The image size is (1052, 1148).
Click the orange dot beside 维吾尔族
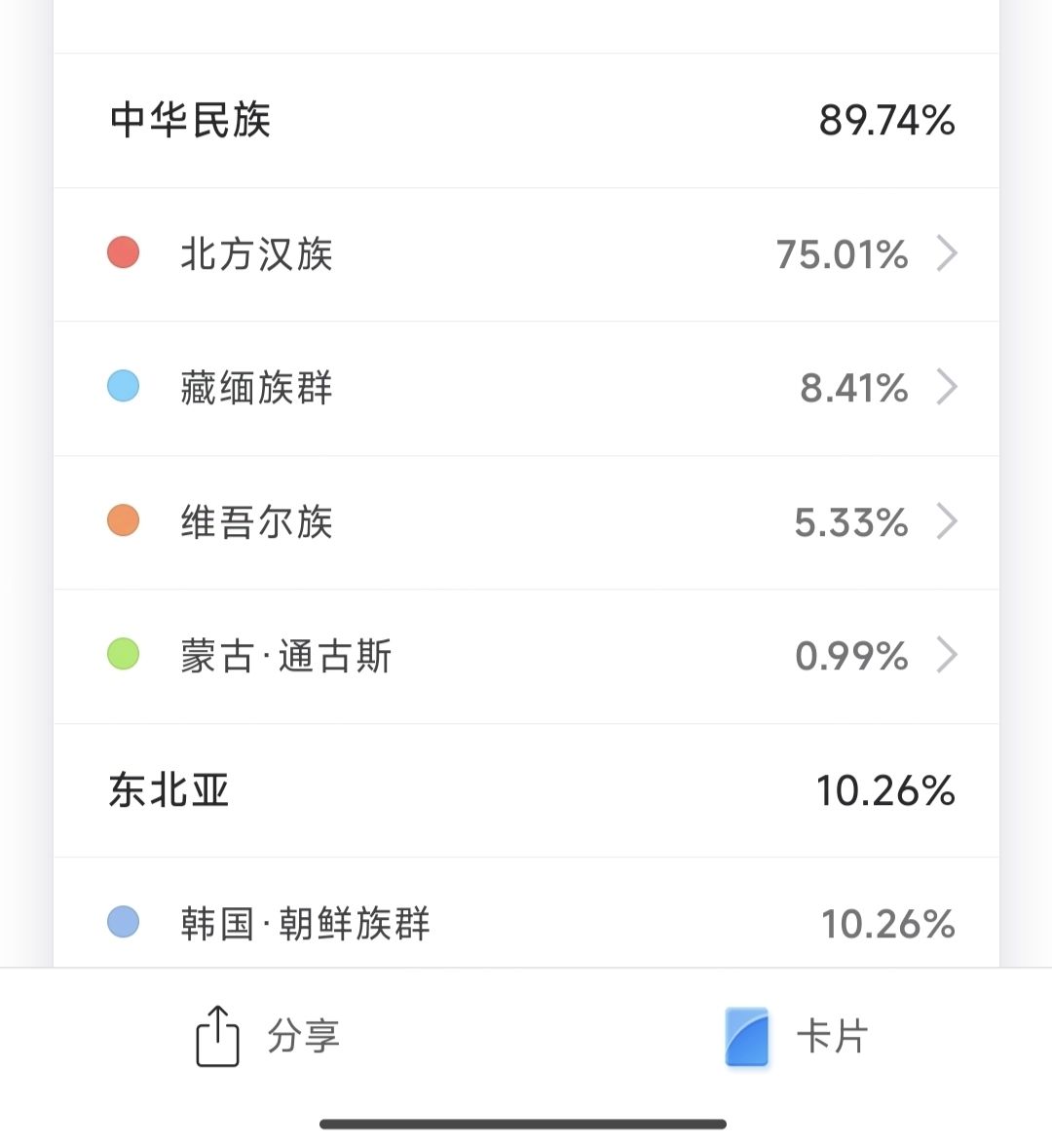tap(123, 520)
